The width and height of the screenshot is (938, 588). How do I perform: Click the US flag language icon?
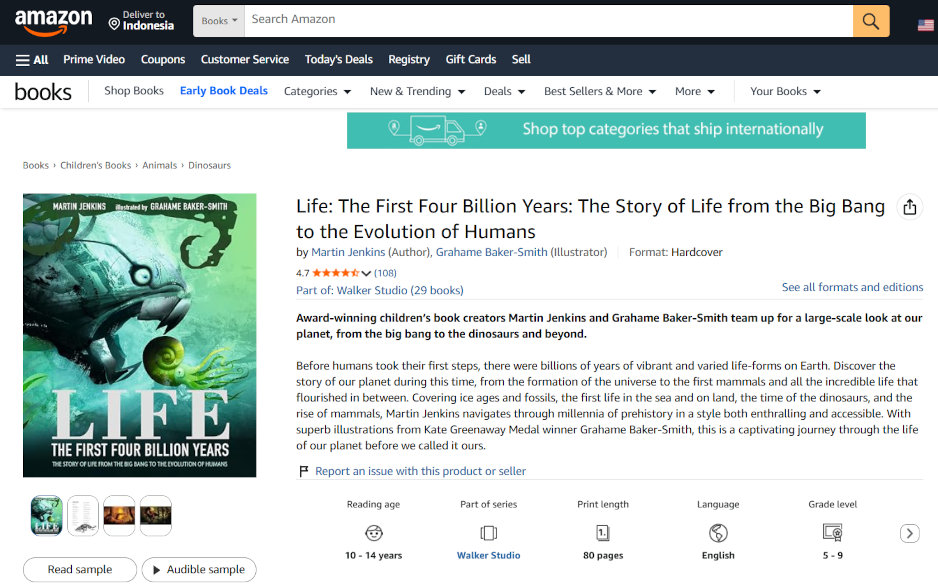pos(925,25)
